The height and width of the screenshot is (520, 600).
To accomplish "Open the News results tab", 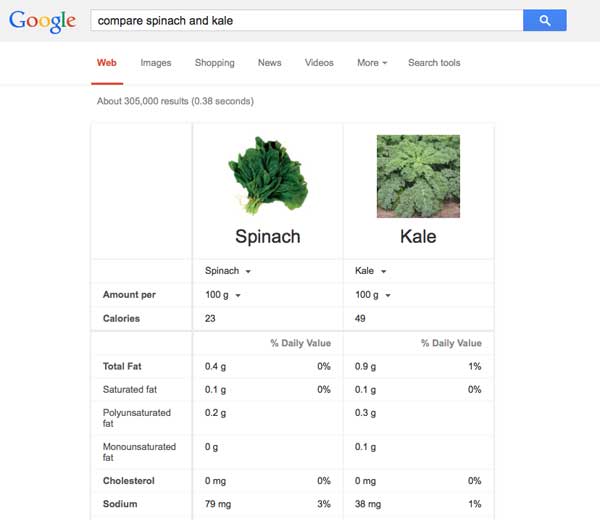I will pyautogui.click(x=269, y=63).
